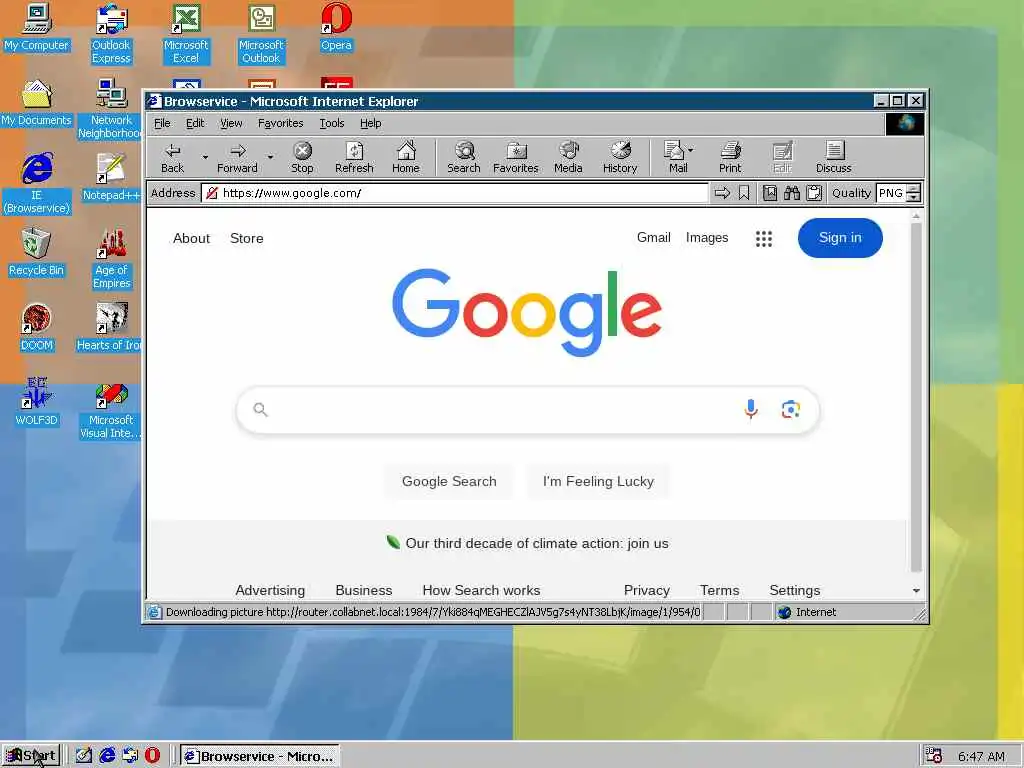This screenshot has height=768, width=1024.
Task: Open the Terms footer link
Action: tap(720, 590)
